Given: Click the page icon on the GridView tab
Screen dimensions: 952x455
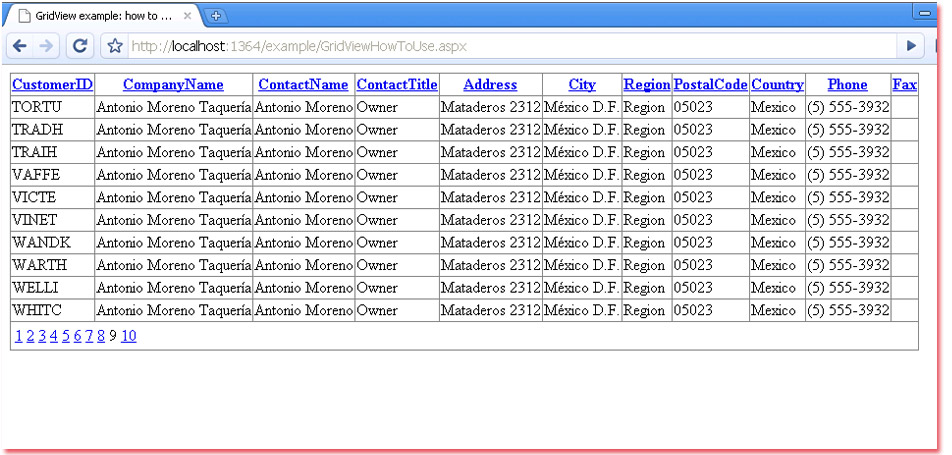Looking at the screenshot, I should coord(25,16).
